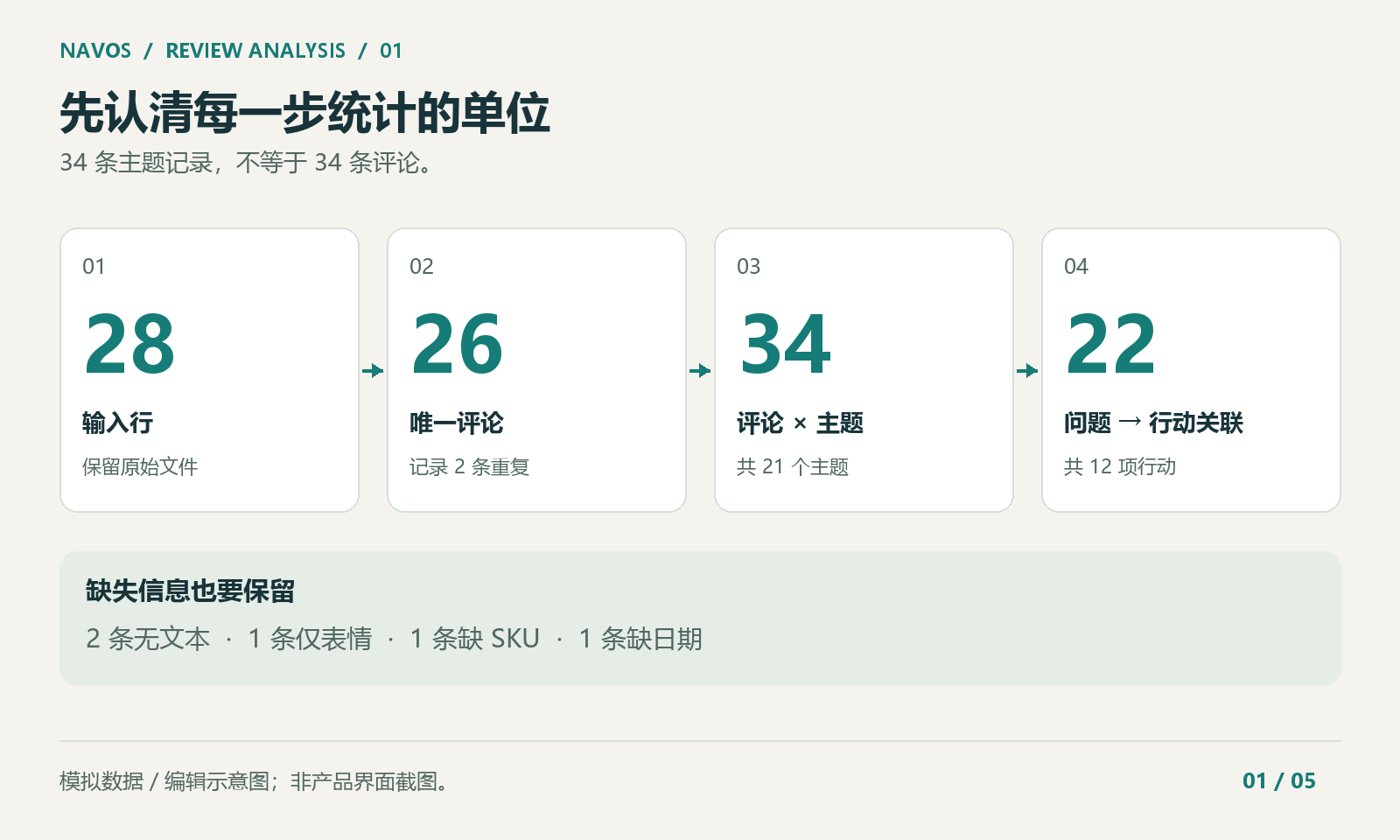The height and width of the screenshot is (840, 1400).
Task: Click the 1 条缺日期 item
Action: click(x=640, y=639)
